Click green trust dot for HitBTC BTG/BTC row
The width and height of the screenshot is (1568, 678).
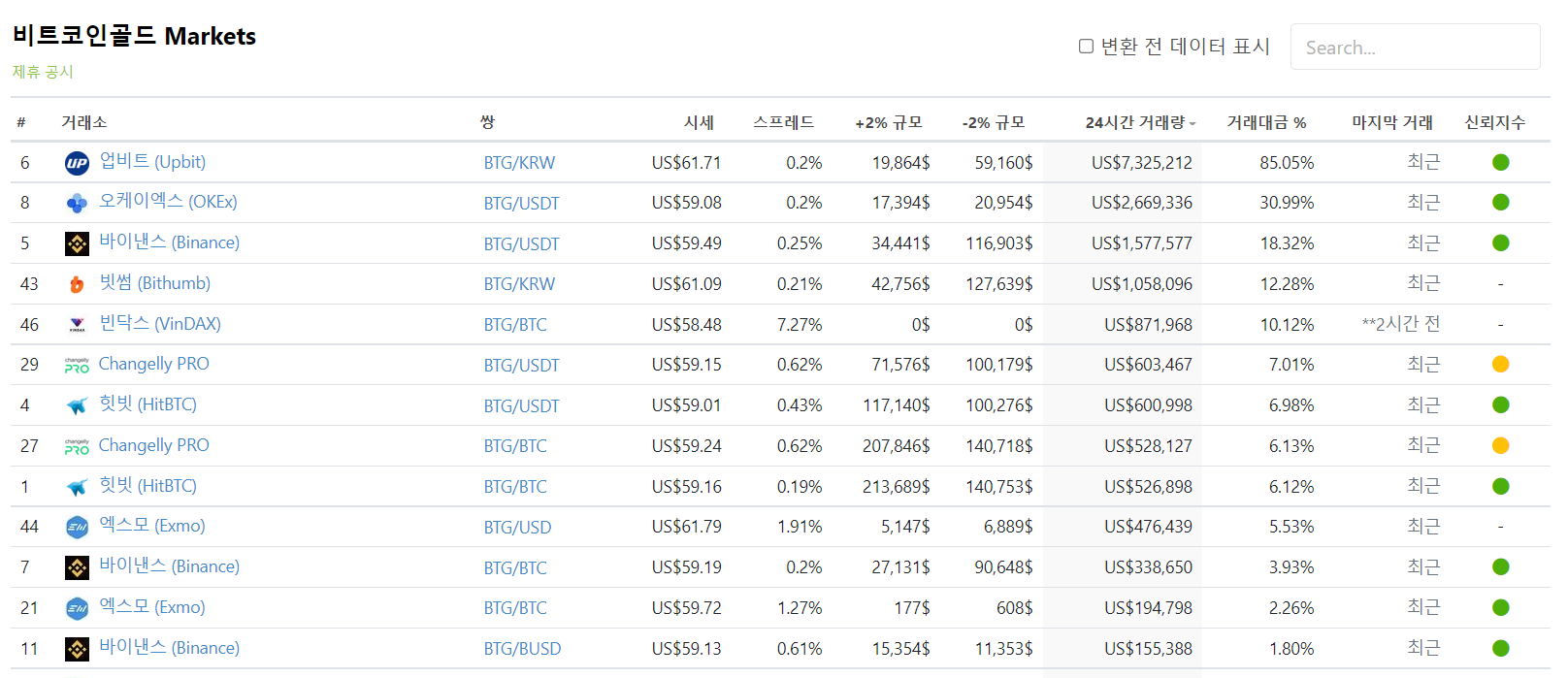pyautogui.click(x=1500, y=486)
